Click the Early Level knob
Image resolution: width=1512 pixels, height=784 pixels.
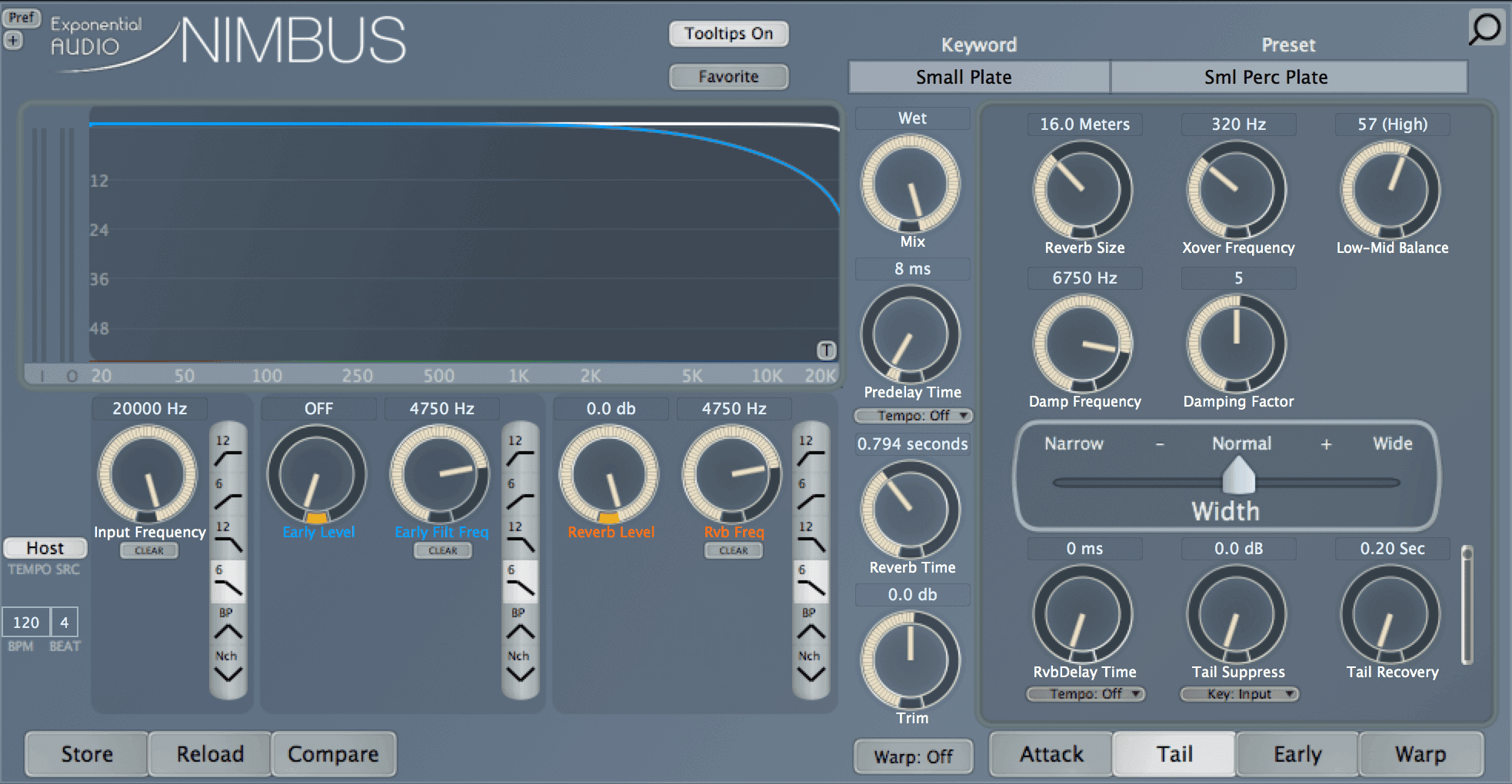(x=317, y=474)
